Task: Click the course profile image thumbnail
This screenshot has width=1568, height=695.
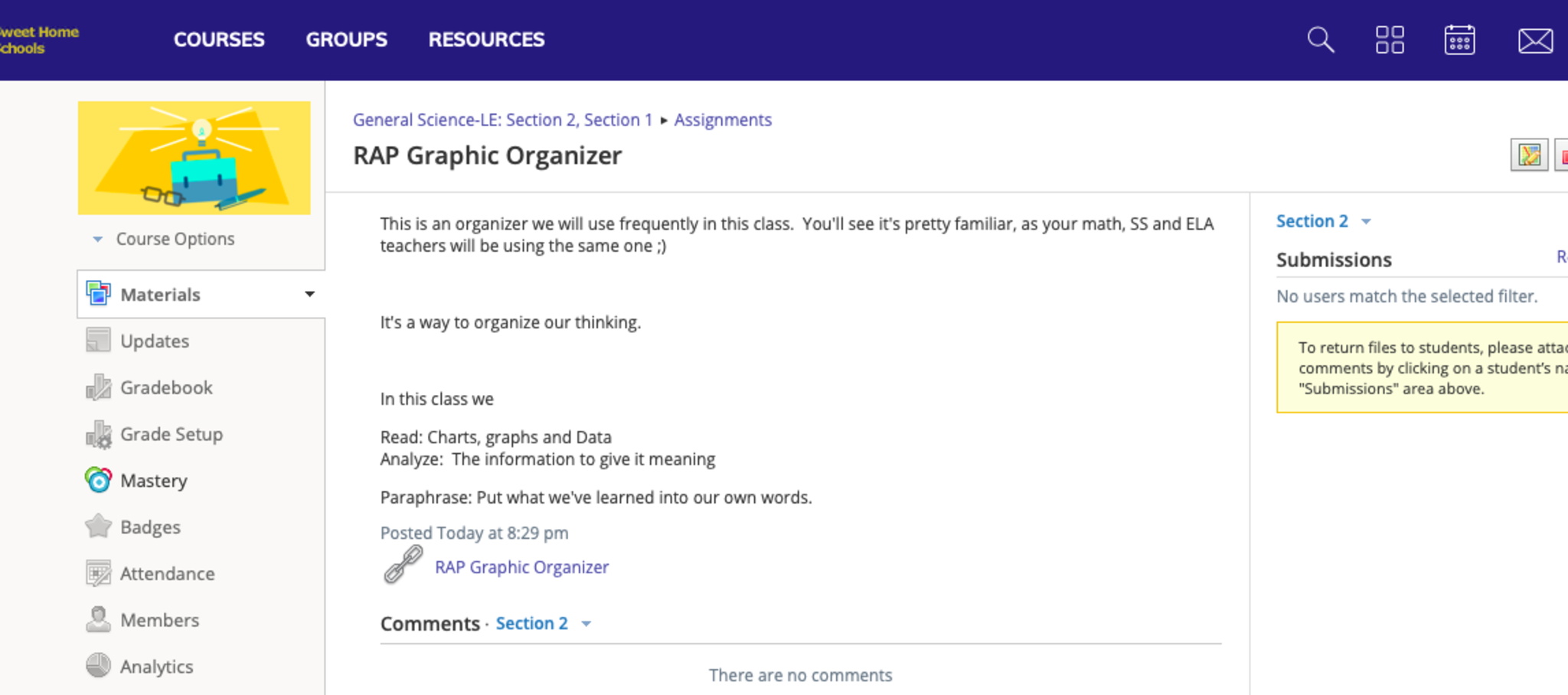Action: pyautogui.click(x=194, y=158)
